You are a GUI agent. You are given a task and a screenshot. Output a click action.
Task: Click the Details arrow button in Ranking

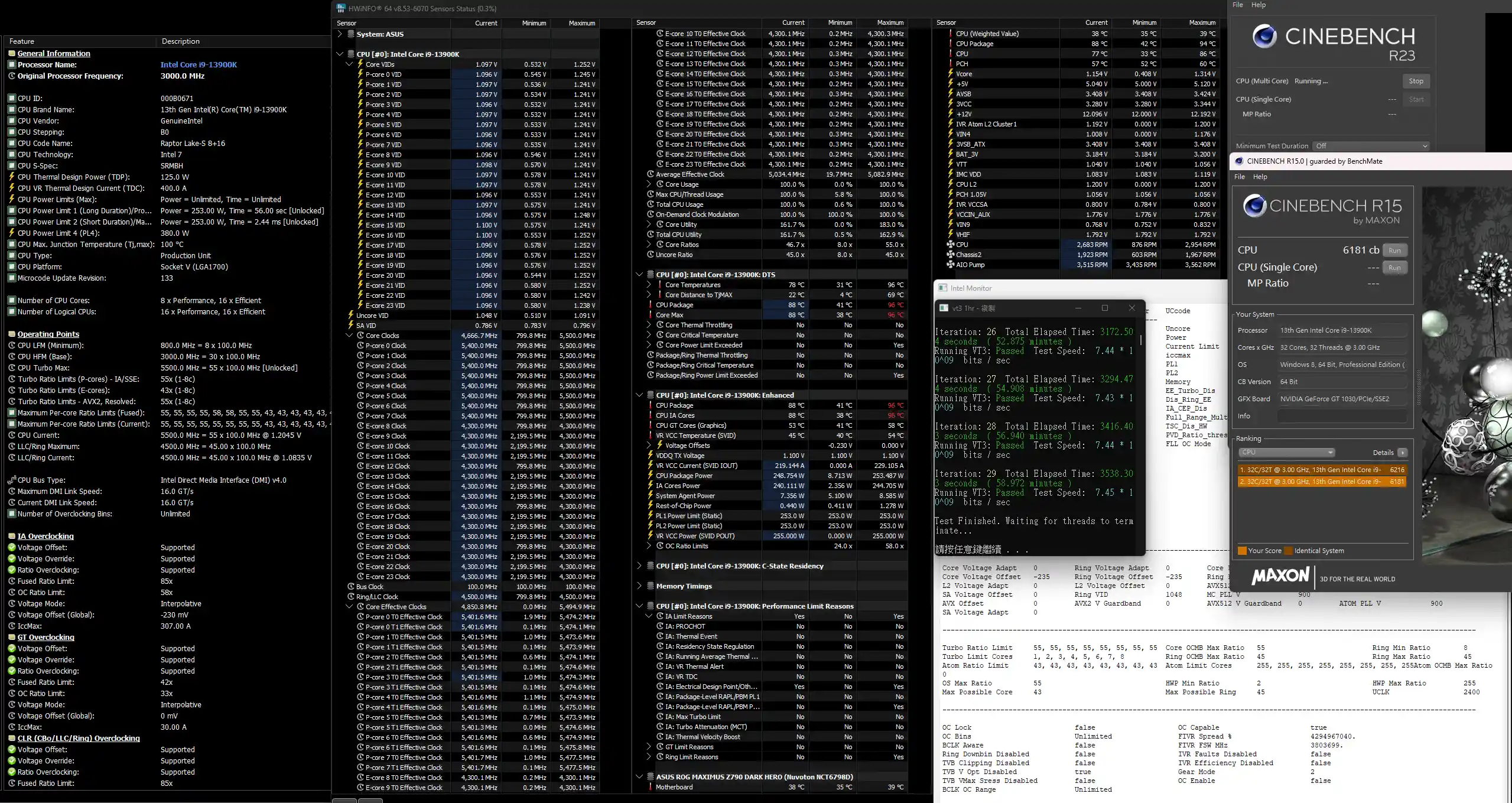pos(1402,453)
